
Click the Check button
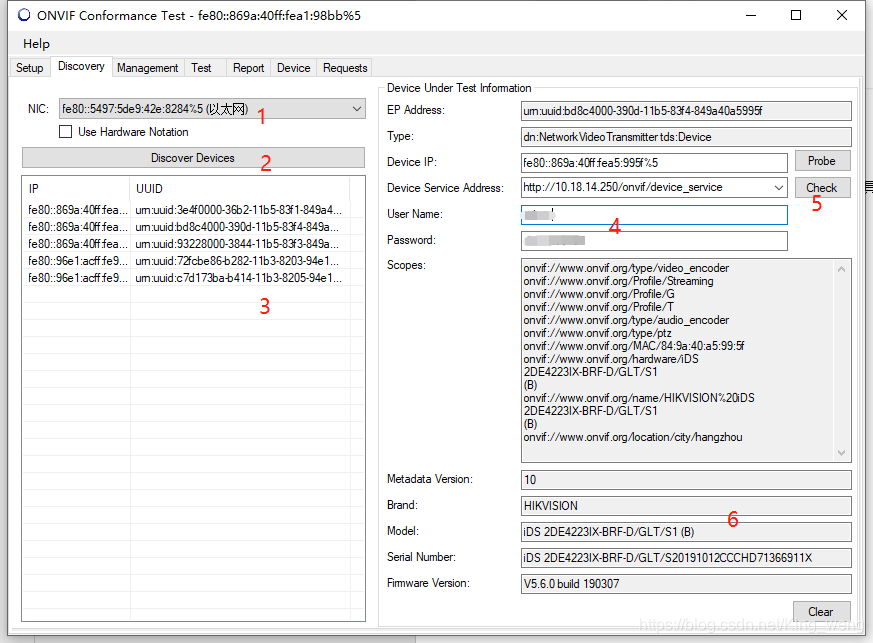tap(822, 187)
